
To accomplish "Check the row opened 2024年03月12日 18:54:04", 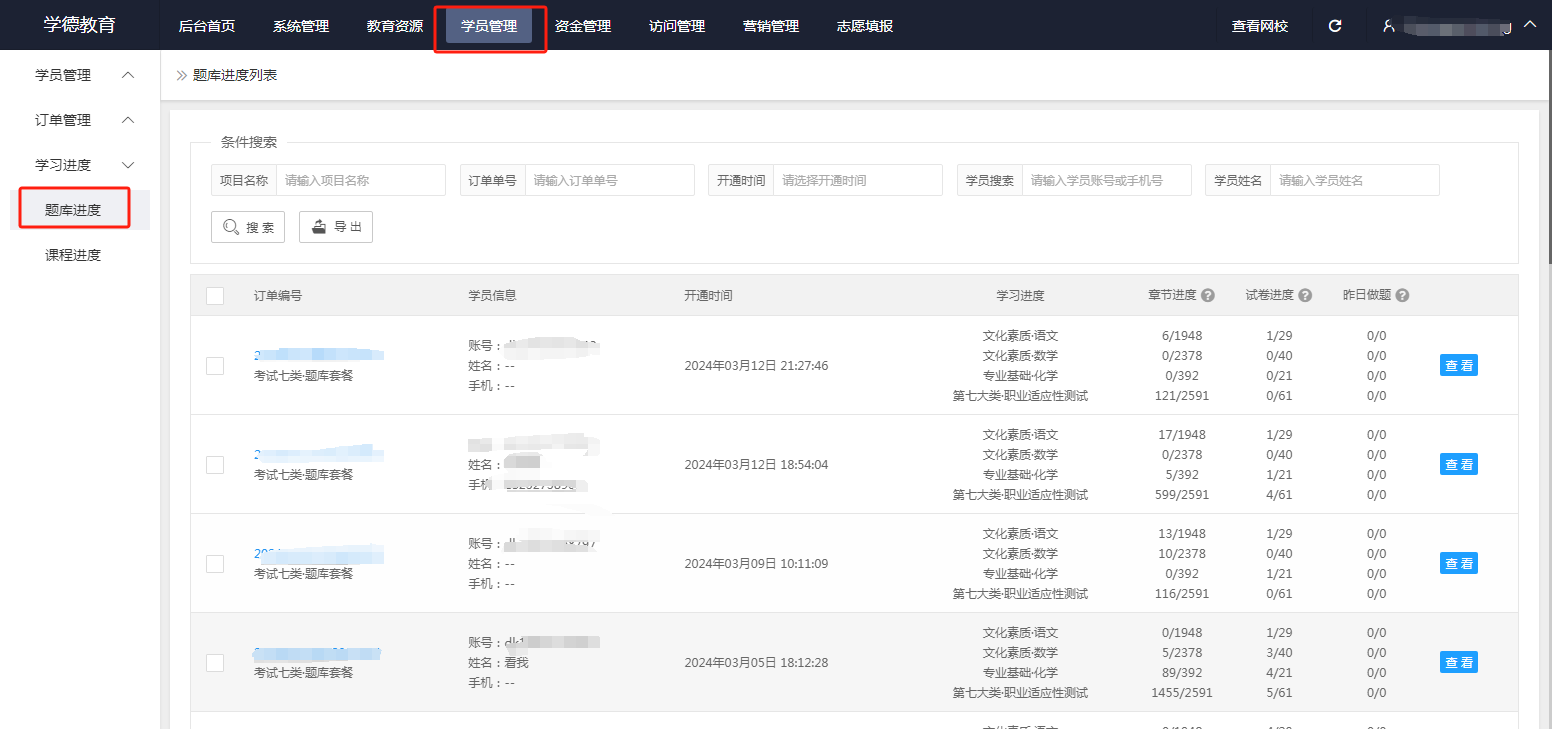I will (x=215, y=465).
